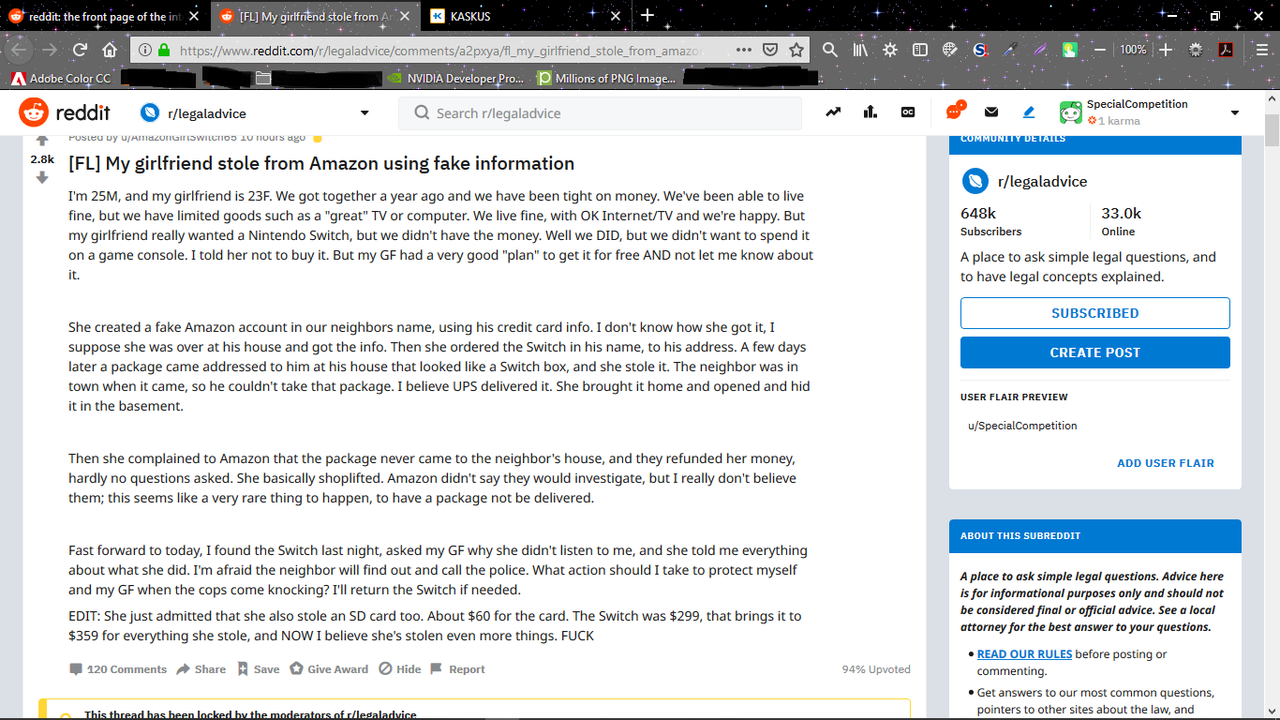Show site information for reddit.com
Screen dimensions: 1280x720
[x=144, y=49]
